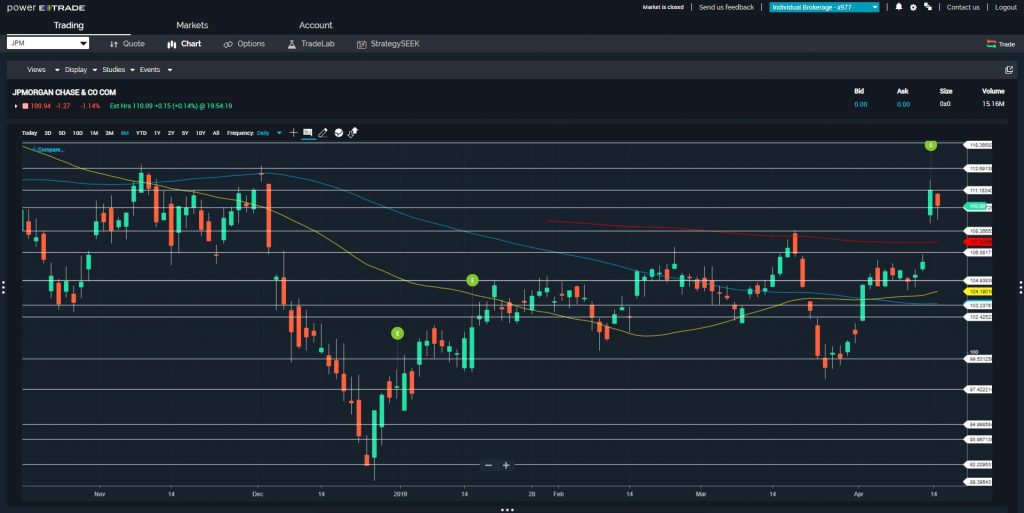Click JPMORGAN CHASE & CO COM title
1024x513 pixels.
pos(64,92)
